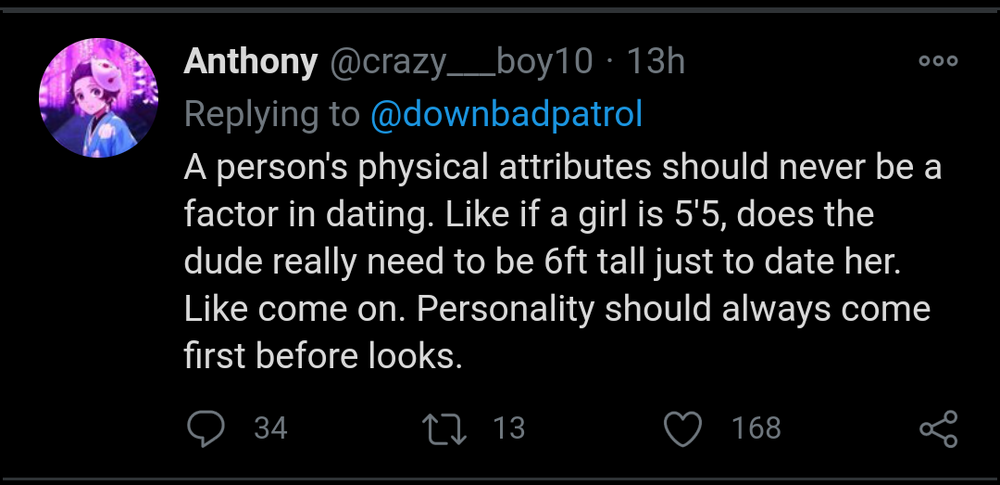
Task: Open the three-dot more options menu
Action: point(938,61)
